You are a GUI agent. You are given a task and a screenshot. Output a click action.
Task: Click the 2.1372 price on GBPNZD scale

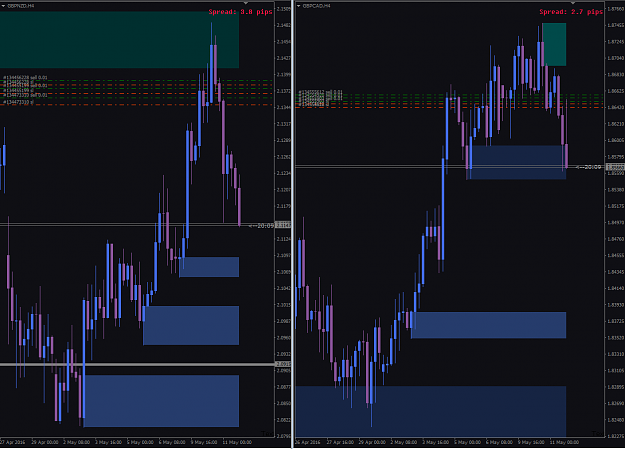tap(284, 91)
